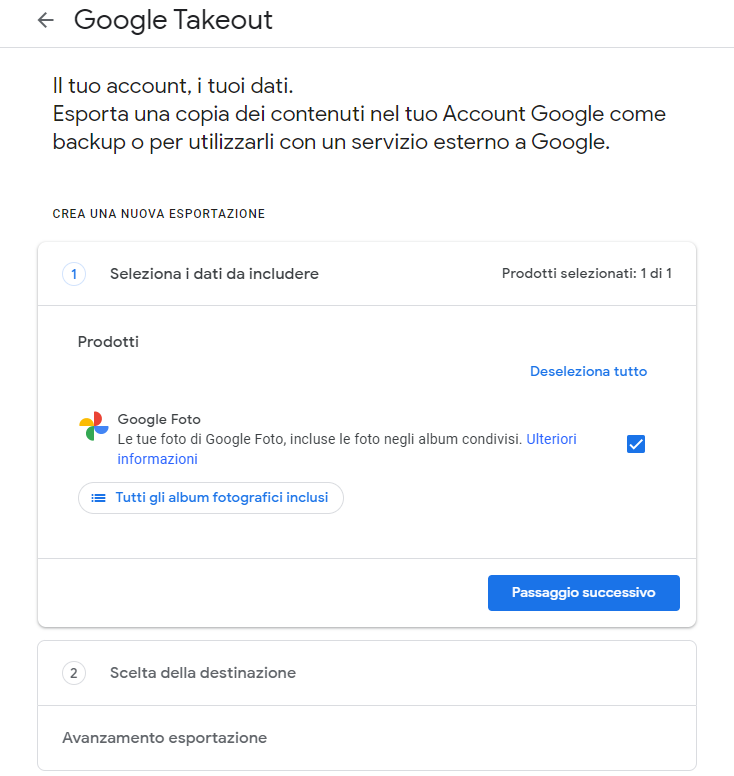Expand Avanzamento esportazione section

coord(367,738)
